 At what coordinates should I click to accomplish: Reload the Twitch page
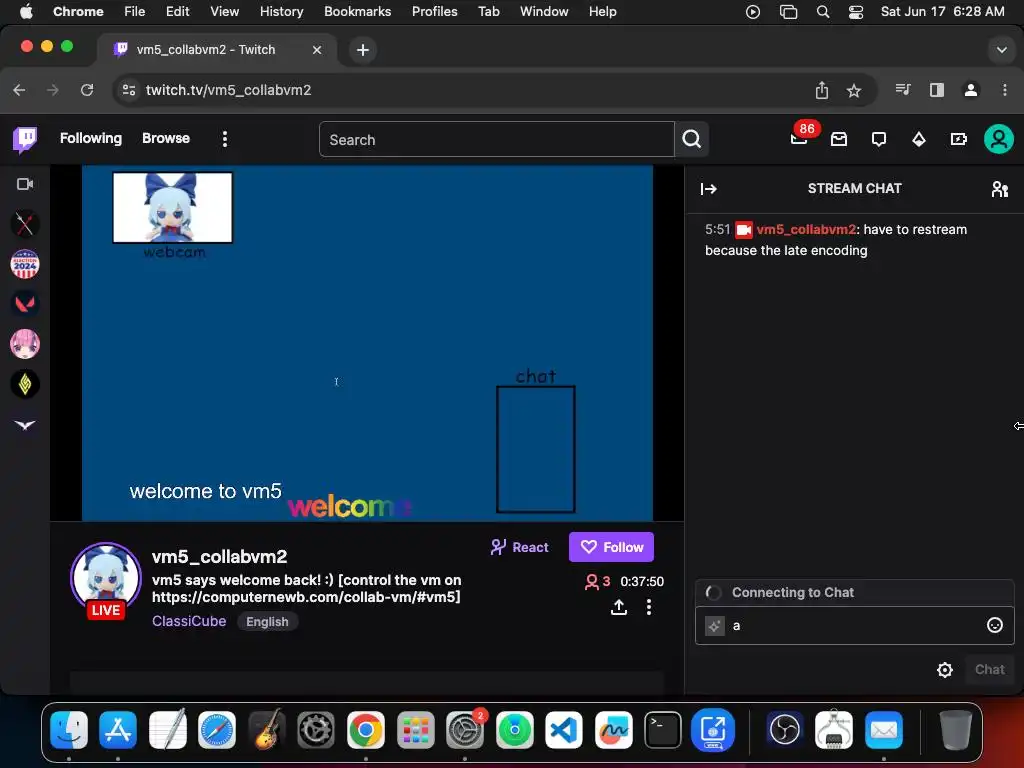pyautogui.click(x=87, y=90)
